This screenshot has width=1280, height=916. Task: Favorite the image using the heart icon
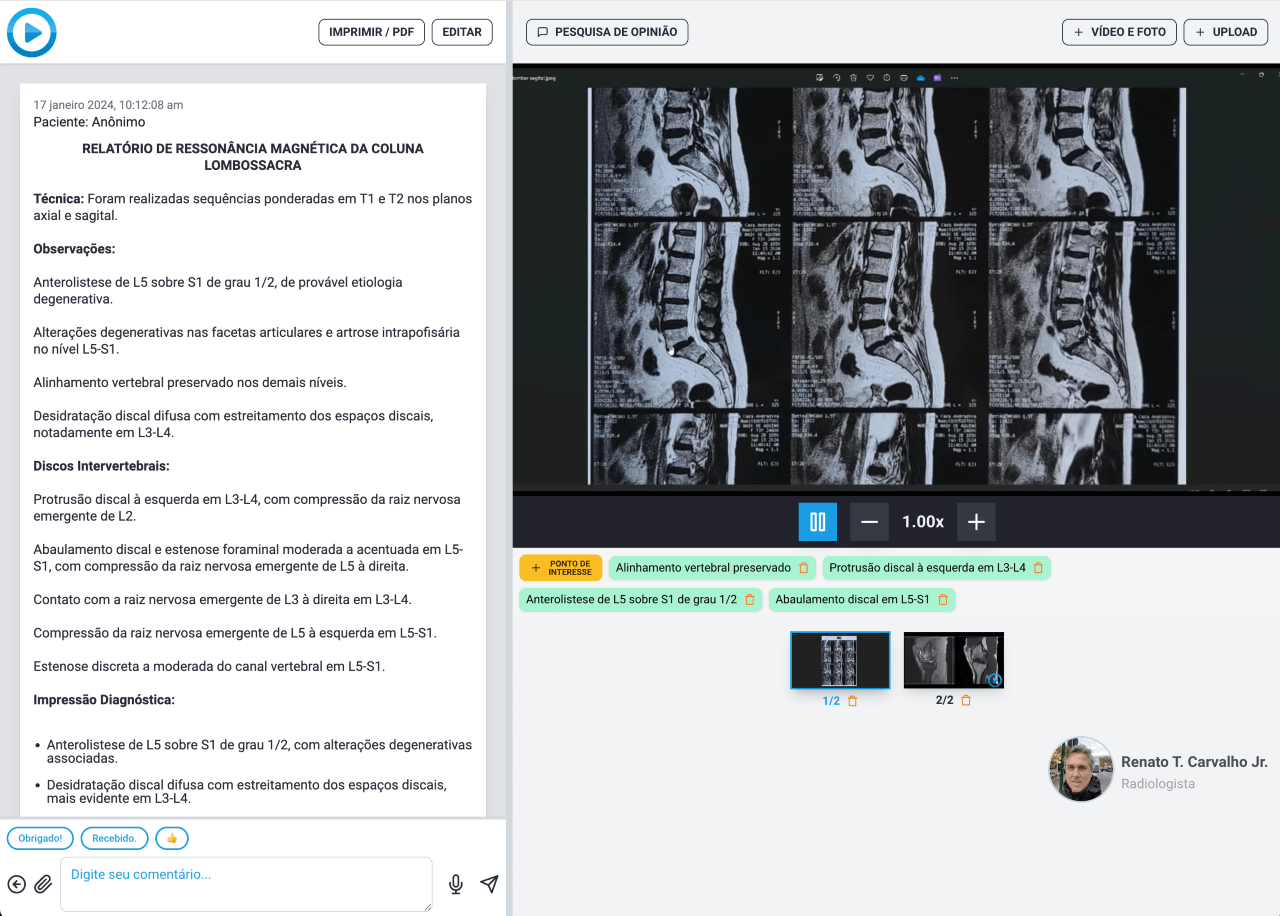point(870,78)
